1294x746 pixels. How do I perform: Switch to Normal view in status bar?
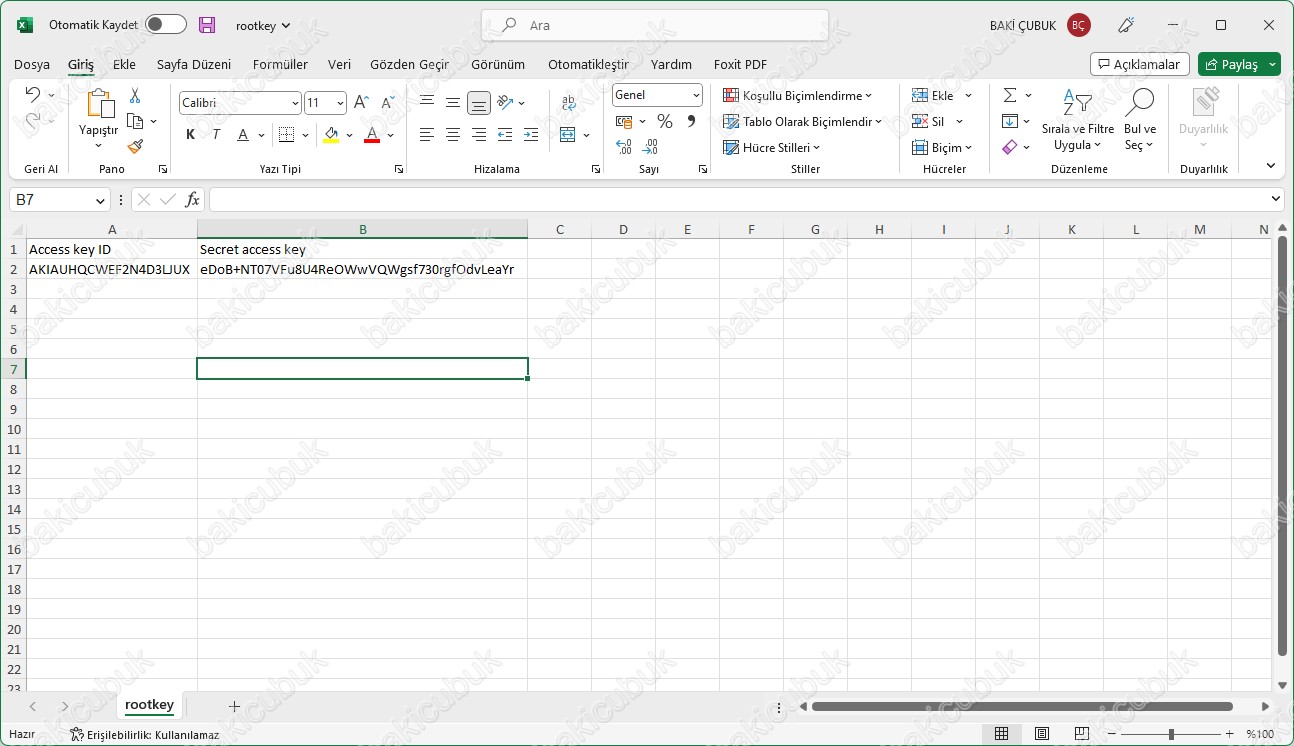1001,734
